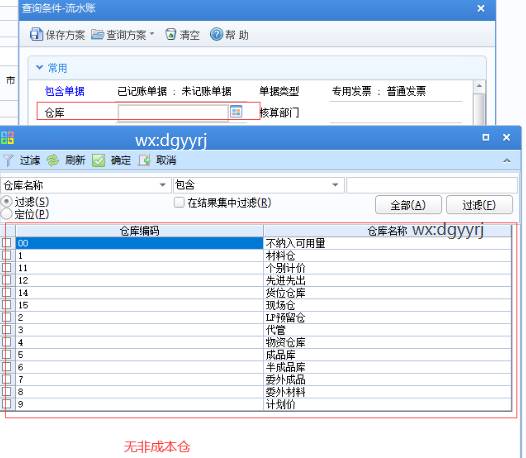Open the 查询方案 dropdown arrow
The height and width of the screenshot is (458, 526).
pos(152,34)
